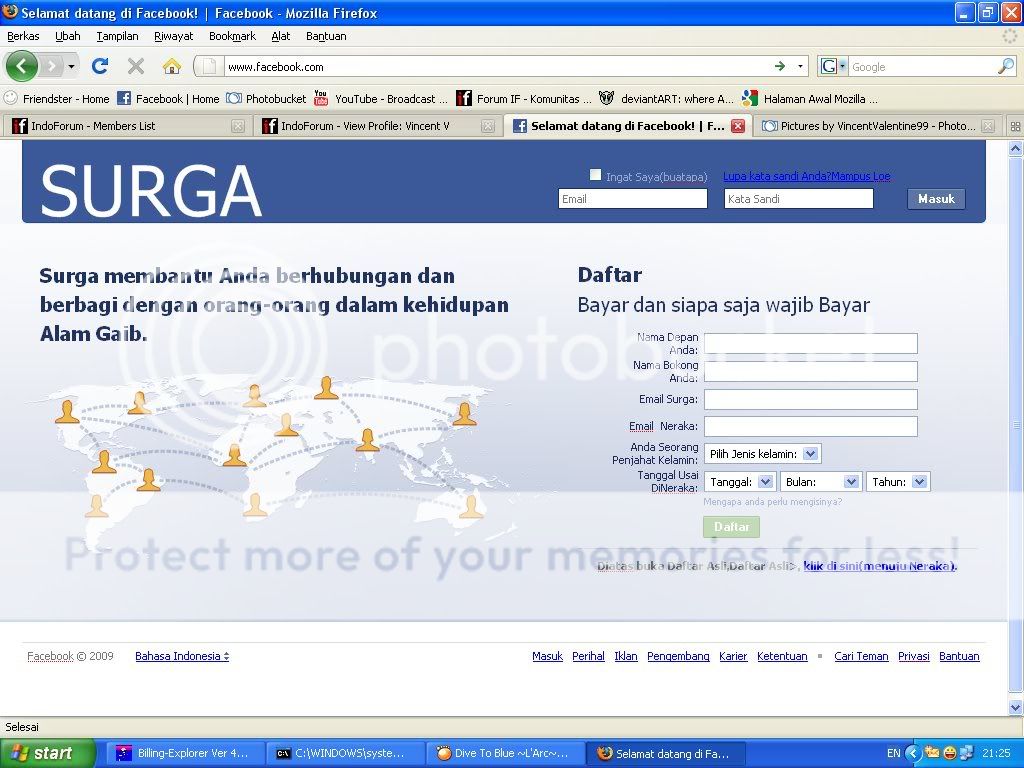Image resolution: width=1024 pixels, height=768 pixels.
Task: Click the Masuk login button
Action: tap(936, 199)
